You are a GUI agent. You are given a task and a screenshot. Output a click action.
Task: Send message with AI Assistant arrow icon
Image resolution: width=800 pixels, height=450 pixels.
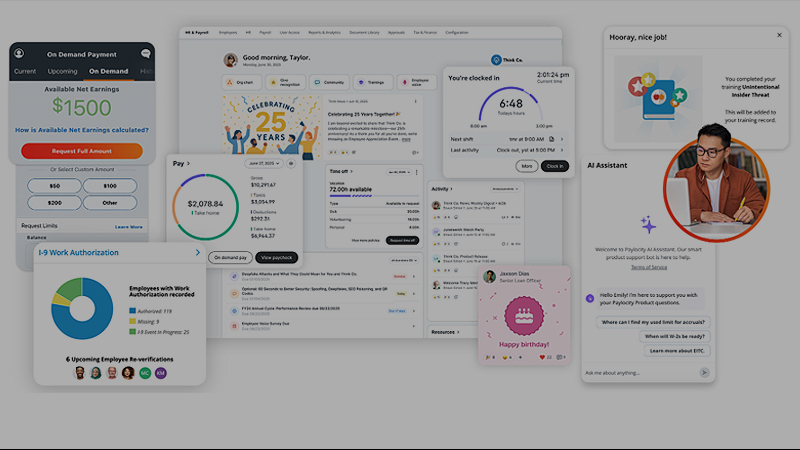[704, 372]
